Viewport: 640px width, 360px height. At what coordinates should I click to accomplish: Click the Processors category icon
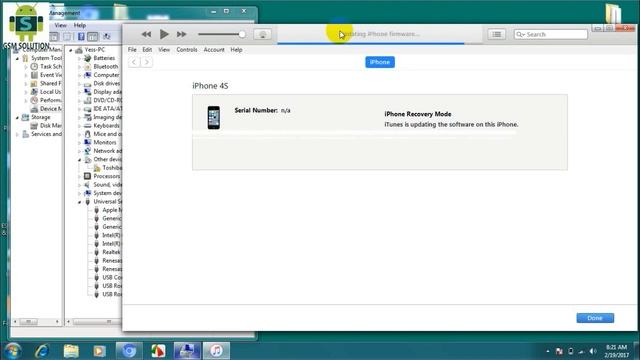click(87, 176)
